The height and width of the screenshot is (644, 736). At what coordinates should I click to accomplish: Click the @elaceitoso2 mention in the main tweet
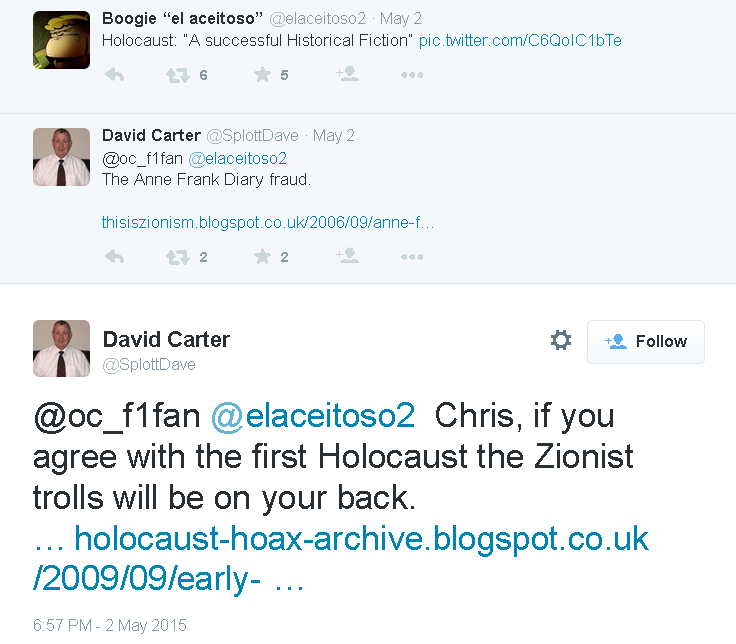click(x=313, y=416)
